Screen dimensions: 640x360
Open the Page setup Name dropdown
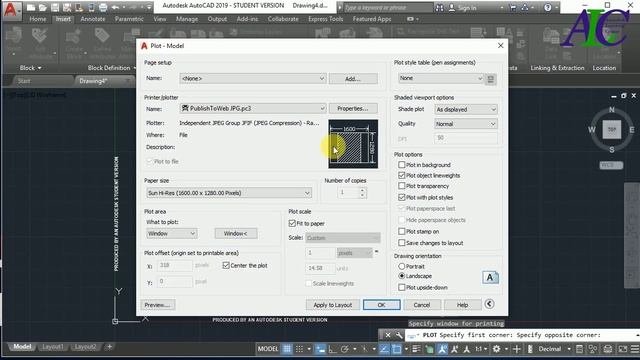(253, 78)
